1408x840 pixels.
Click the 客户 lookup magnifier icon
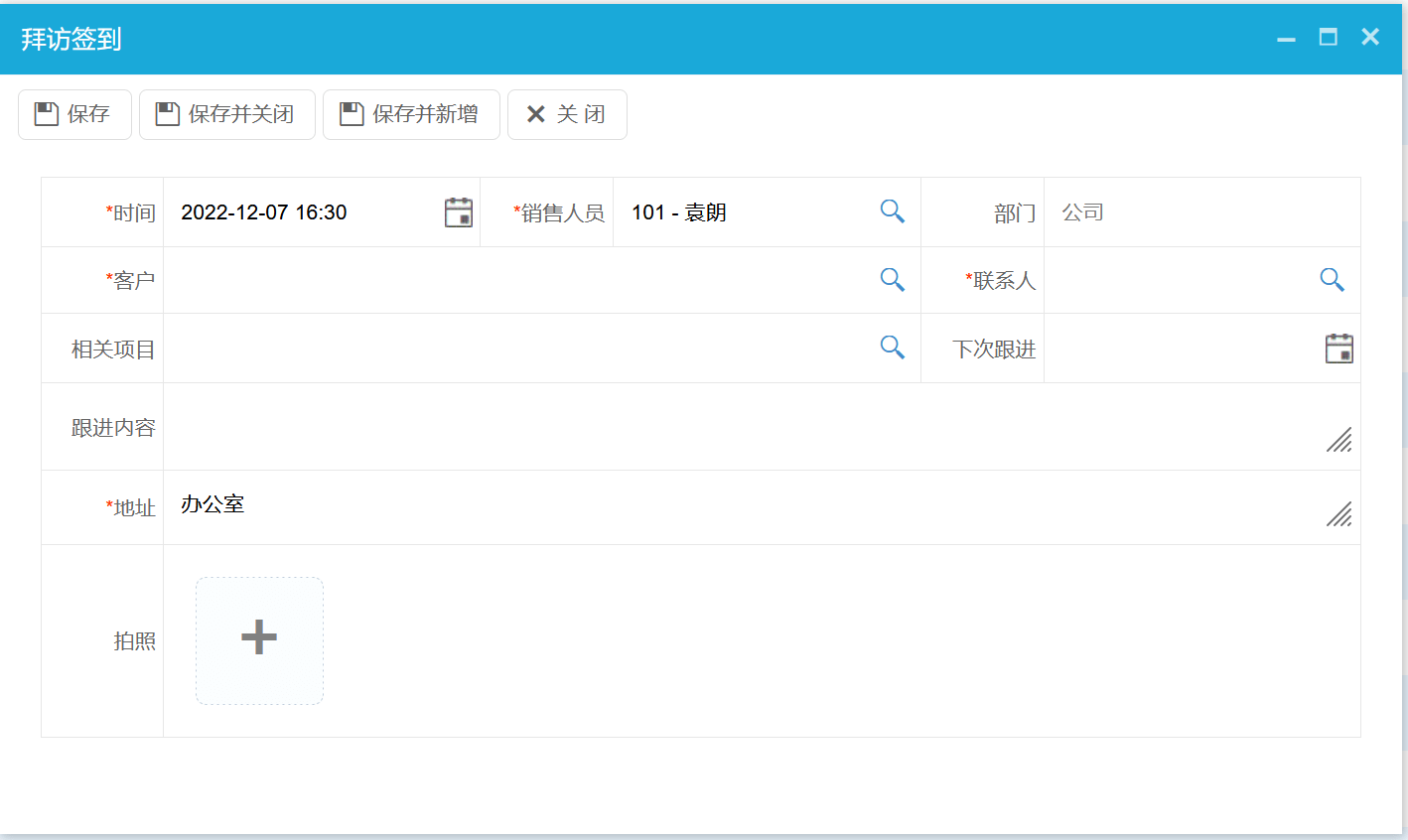(892, 280)
